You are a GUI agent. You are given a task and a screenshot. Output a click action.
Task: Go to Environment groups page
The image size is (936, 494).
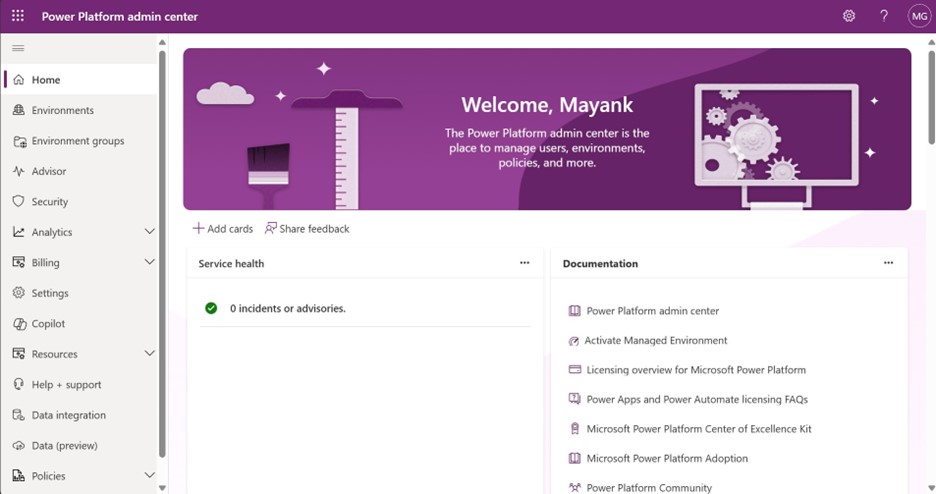point(78,141)
